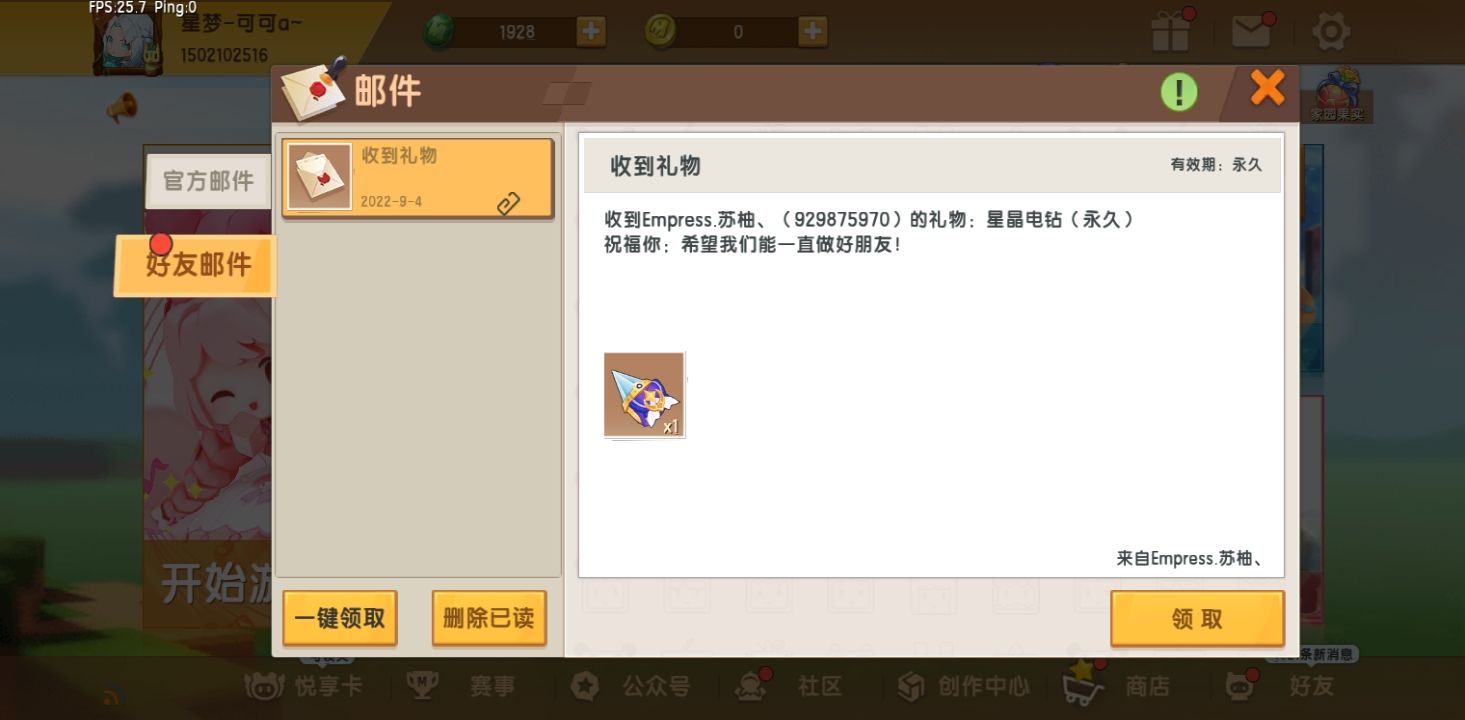
Task: Close the mail dialog with orange X
Action: [x=1267, y=89]
